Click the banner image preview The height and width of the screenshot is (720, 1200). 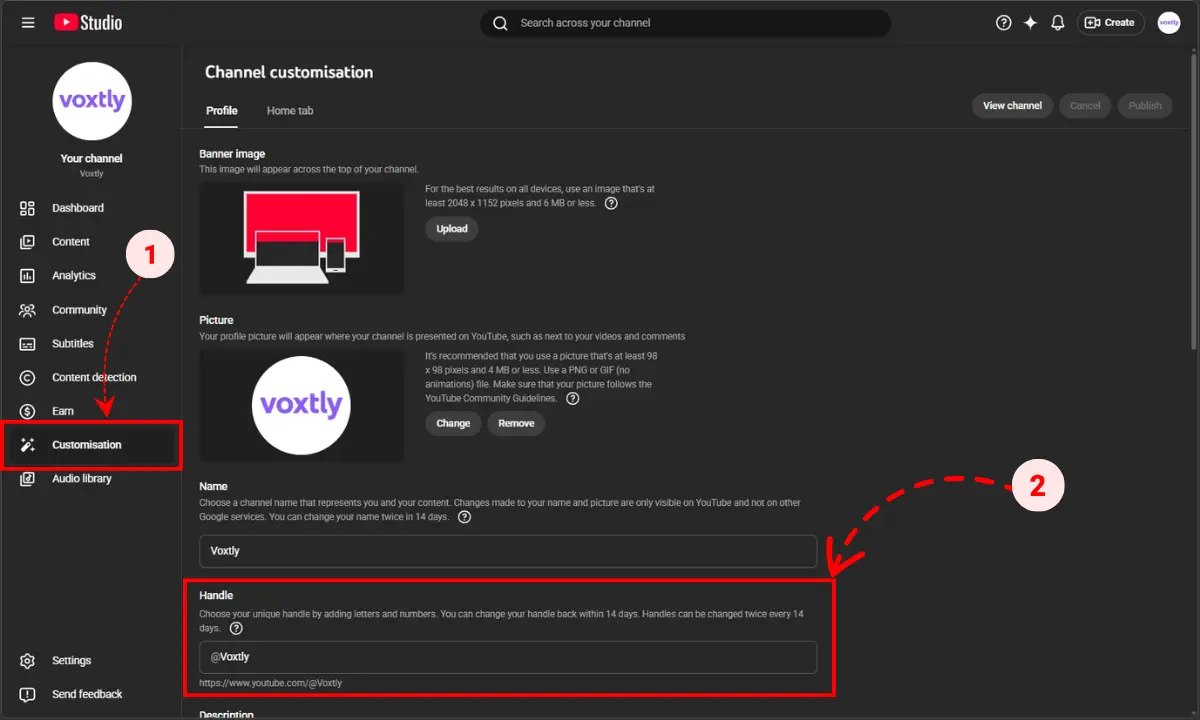tap(302, 239)
